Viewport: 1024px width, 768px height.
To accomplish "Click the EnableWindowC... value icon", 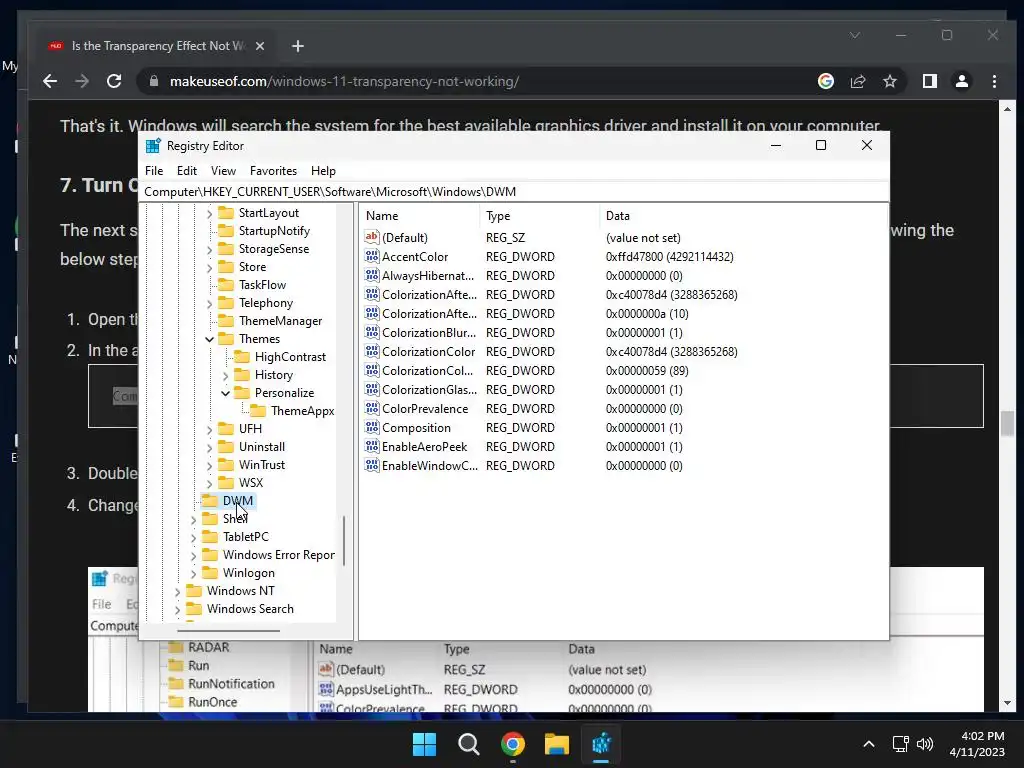I will pyautogui.click(x=372, y=466).
